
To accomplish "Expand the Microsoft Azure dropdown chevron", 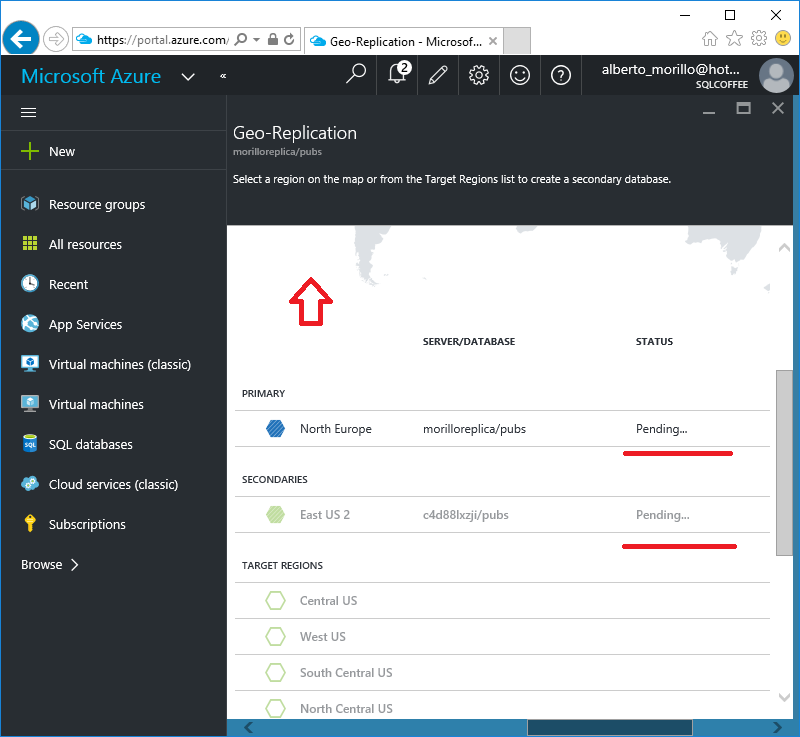I will point(188,77).
